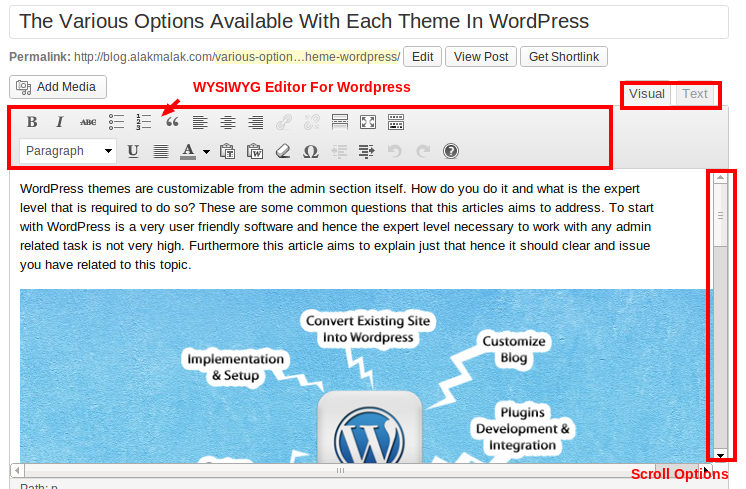The width and height of the screenshot is (746, 489).
Task: Click the vertical scrollbar up arrow
Action: click(x=721, y=177)
